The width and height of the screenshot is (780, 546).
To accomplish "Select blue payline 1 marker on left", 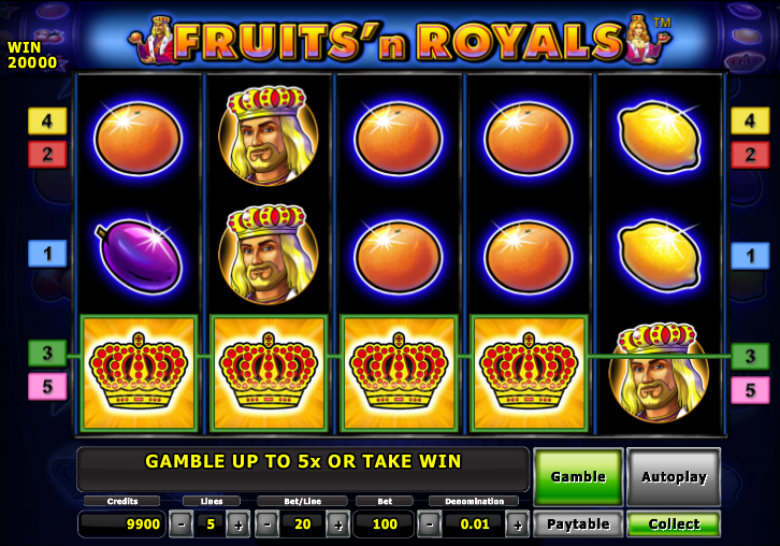I will coord(47,254).
